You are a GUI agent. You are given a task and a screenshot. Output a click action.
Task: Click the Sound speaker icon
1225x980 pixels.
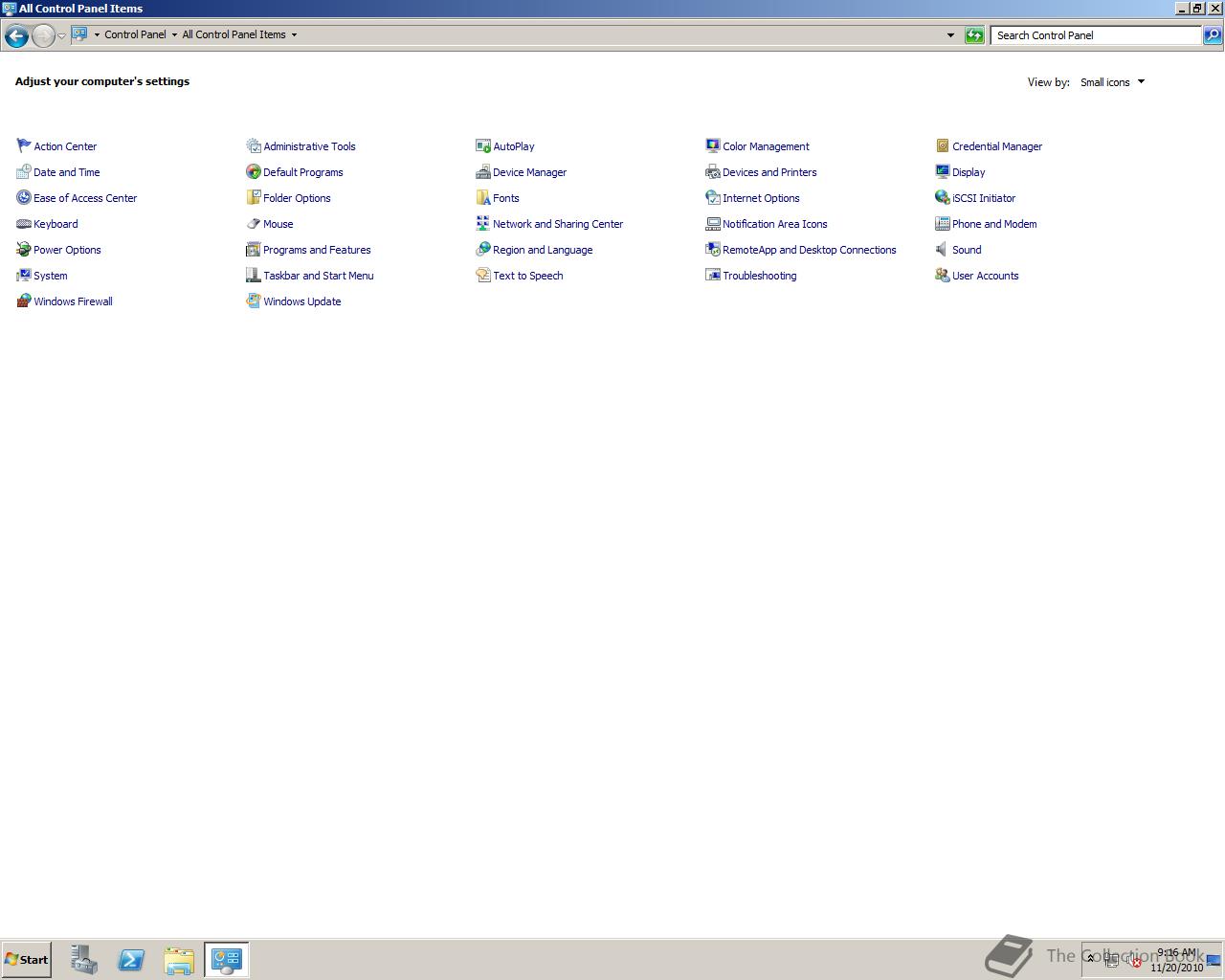pyautogui.click(x=943, y=249)
